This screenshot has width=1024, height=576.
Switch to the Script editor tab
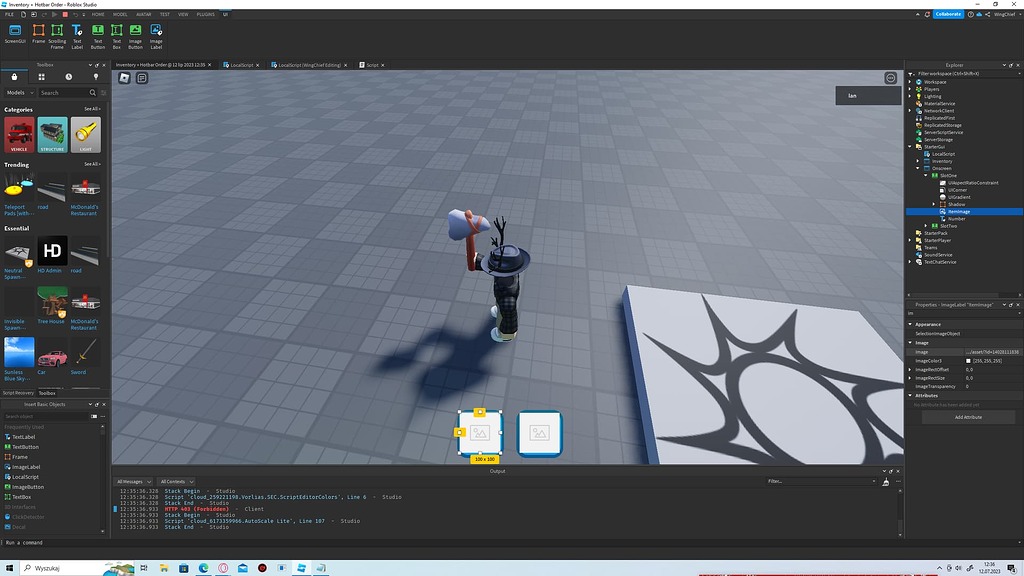click(x=370, y=65)
